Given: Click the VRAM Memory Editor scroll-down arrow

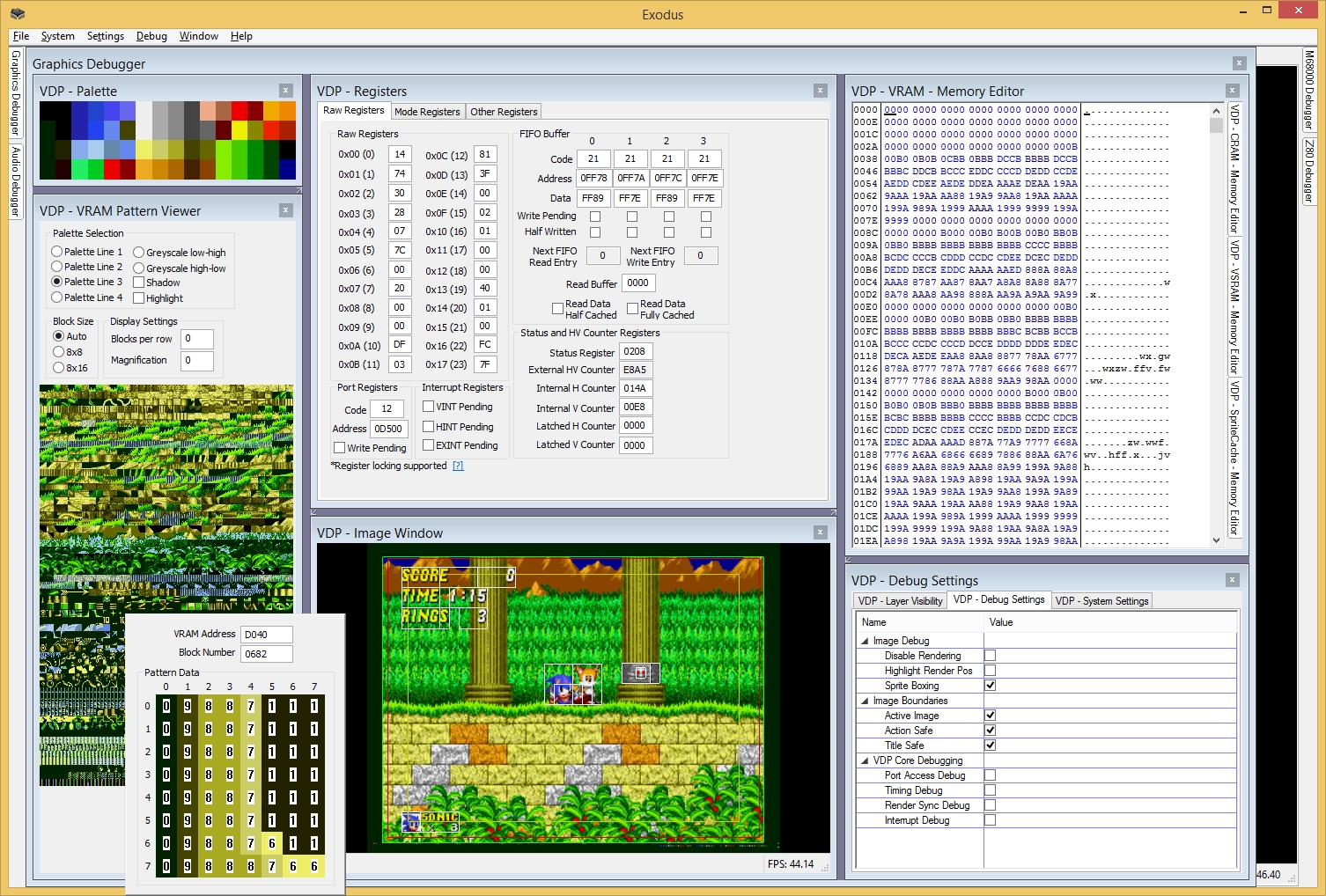Looking at the screenshot, I should [x=1216, y=540].
